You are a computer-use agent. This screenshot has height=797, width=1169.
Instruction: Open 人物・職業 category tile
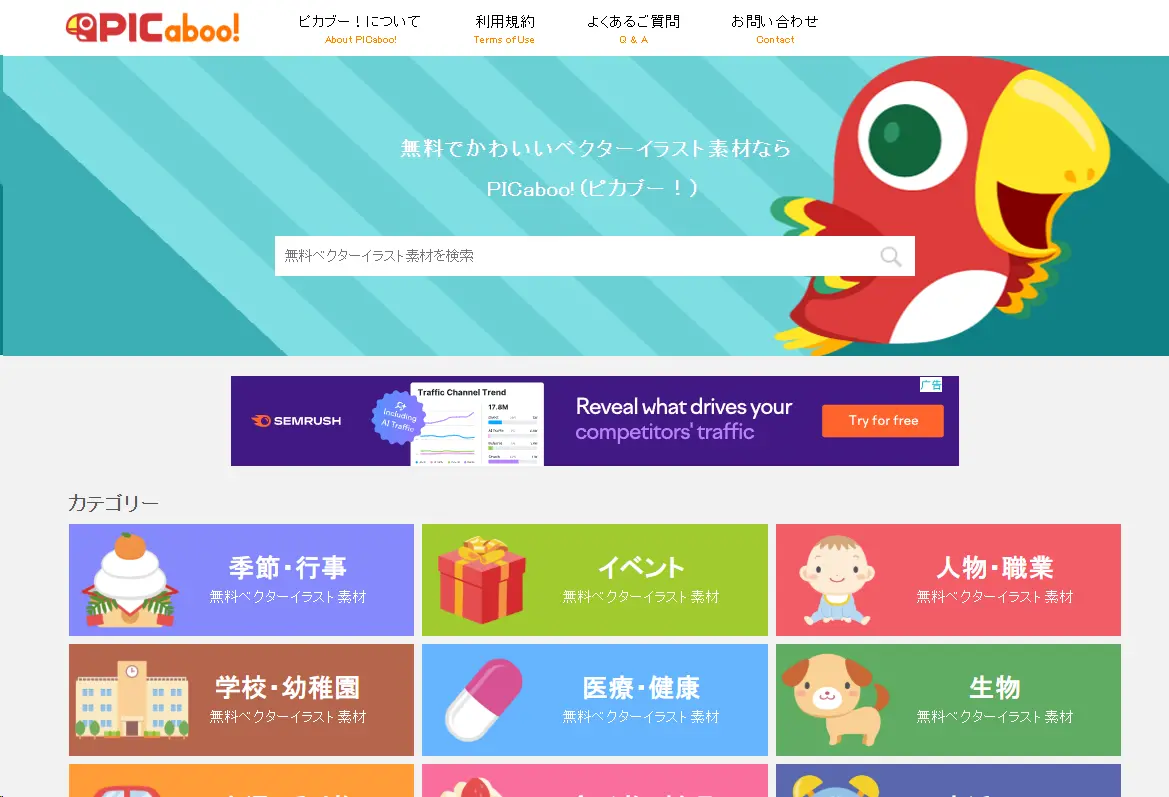(948, 580)
